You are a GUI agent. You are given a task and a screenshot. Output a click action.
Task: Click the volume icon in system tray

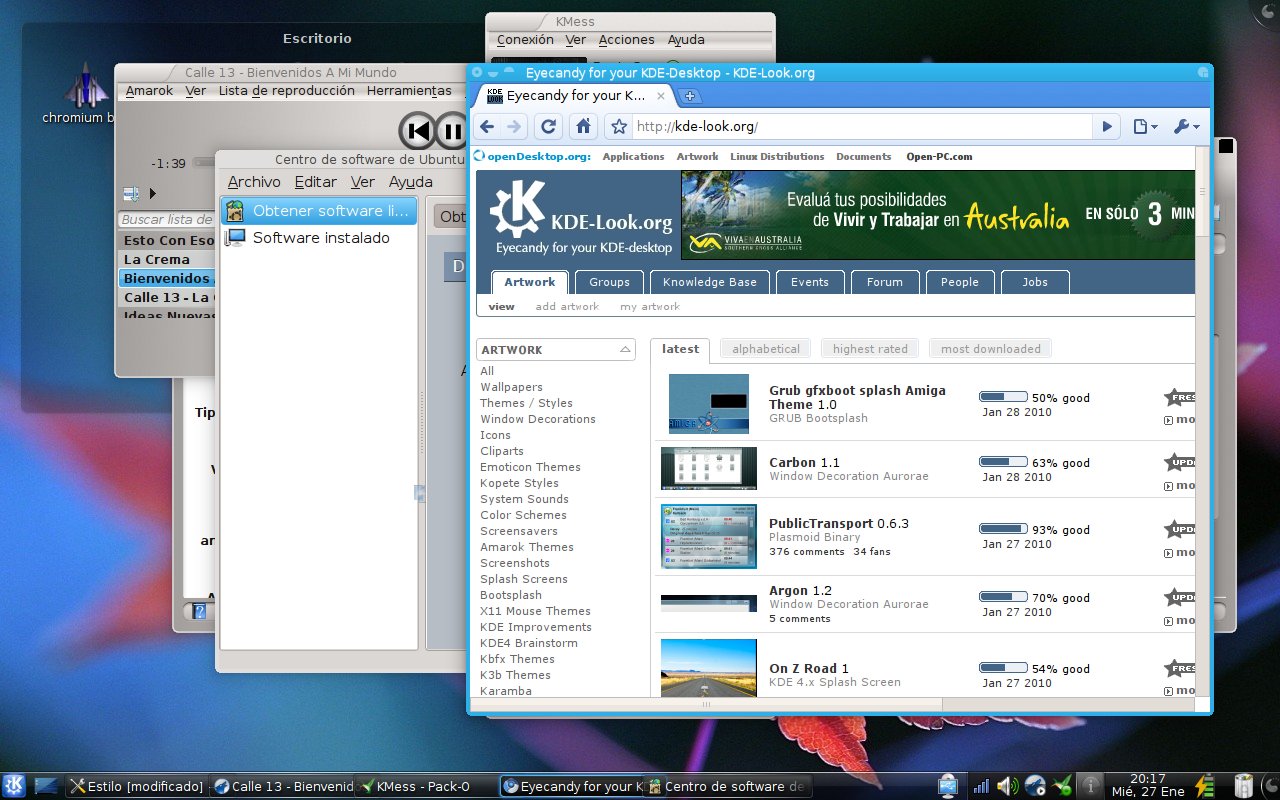coord(1007,786)
